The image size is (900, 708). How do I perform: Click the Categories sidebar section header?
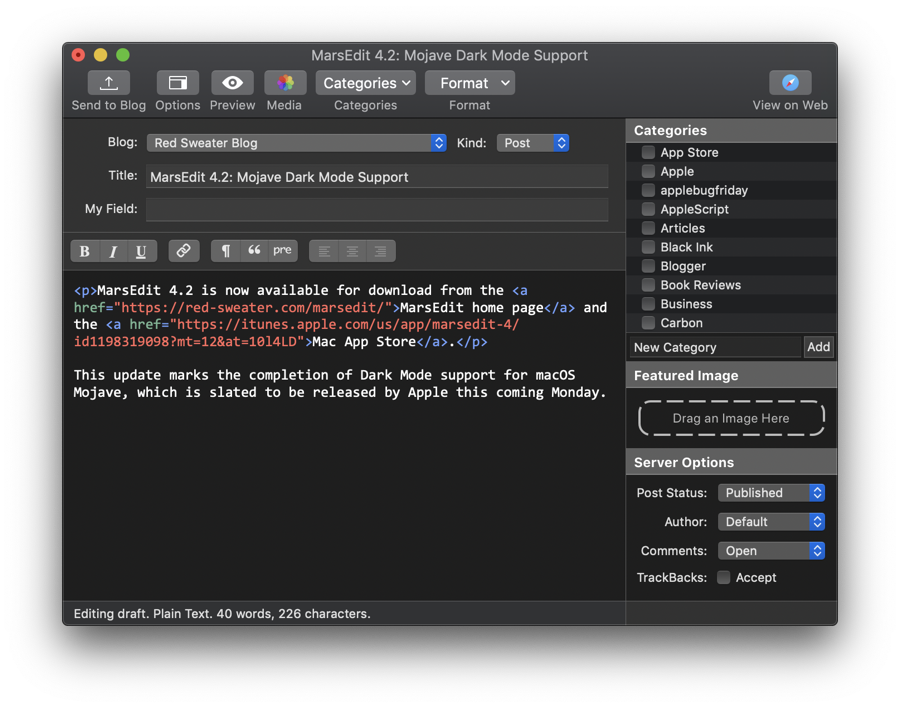(731, 130)
